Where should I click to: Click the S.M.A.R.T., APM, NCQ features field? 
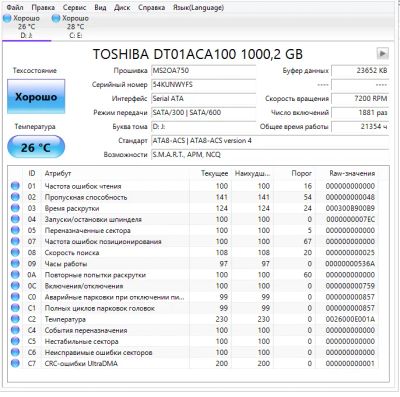tap(270, 155)
